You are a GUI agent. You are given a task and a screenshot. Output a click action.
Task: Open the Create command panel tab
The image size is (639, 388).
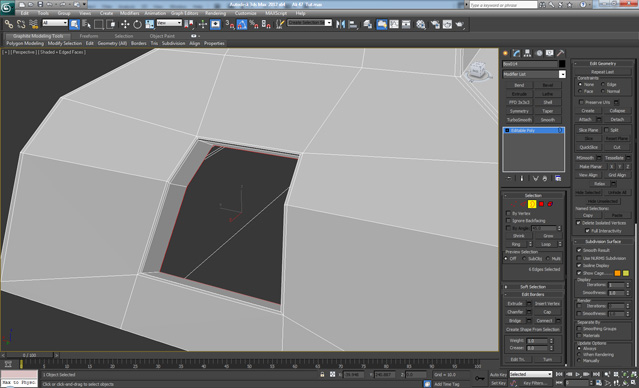506,53
